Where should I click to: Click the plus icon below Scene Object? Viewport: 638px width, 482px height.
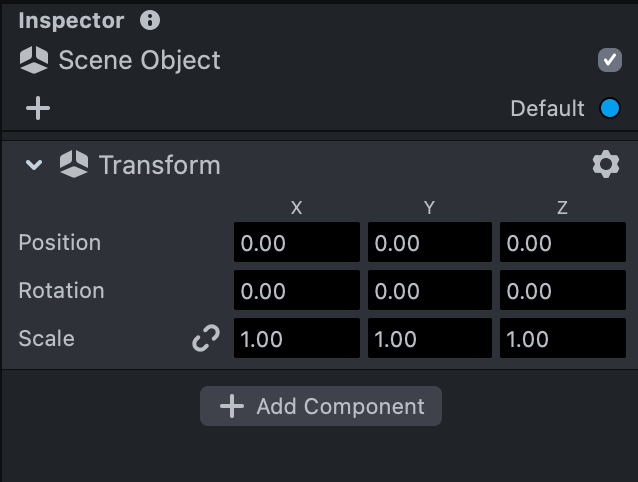coord(38,108)
